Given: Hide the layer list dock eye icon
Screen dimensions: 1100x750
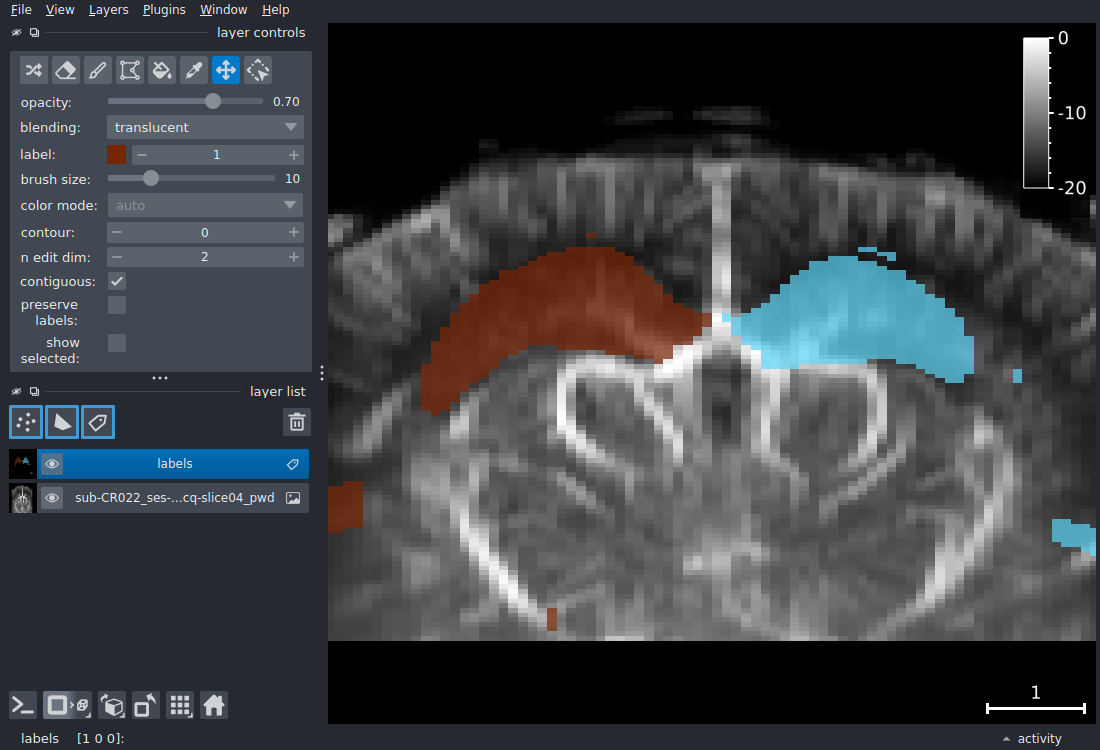Looking at the screenshot, I should tap(17, 391).
